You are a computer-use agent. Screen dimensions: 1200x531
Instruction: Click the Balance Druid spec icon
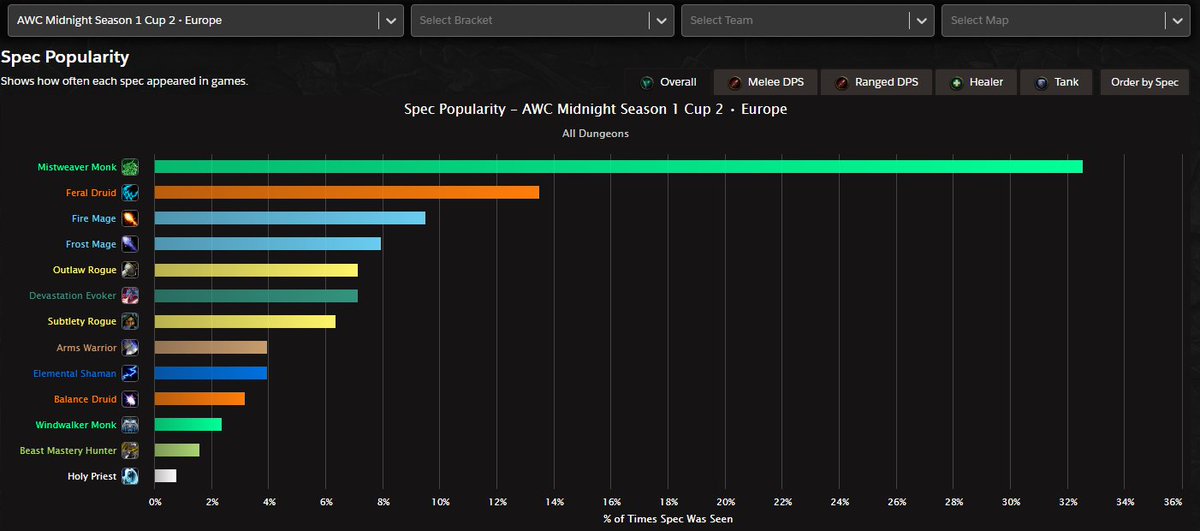(130, 399)
